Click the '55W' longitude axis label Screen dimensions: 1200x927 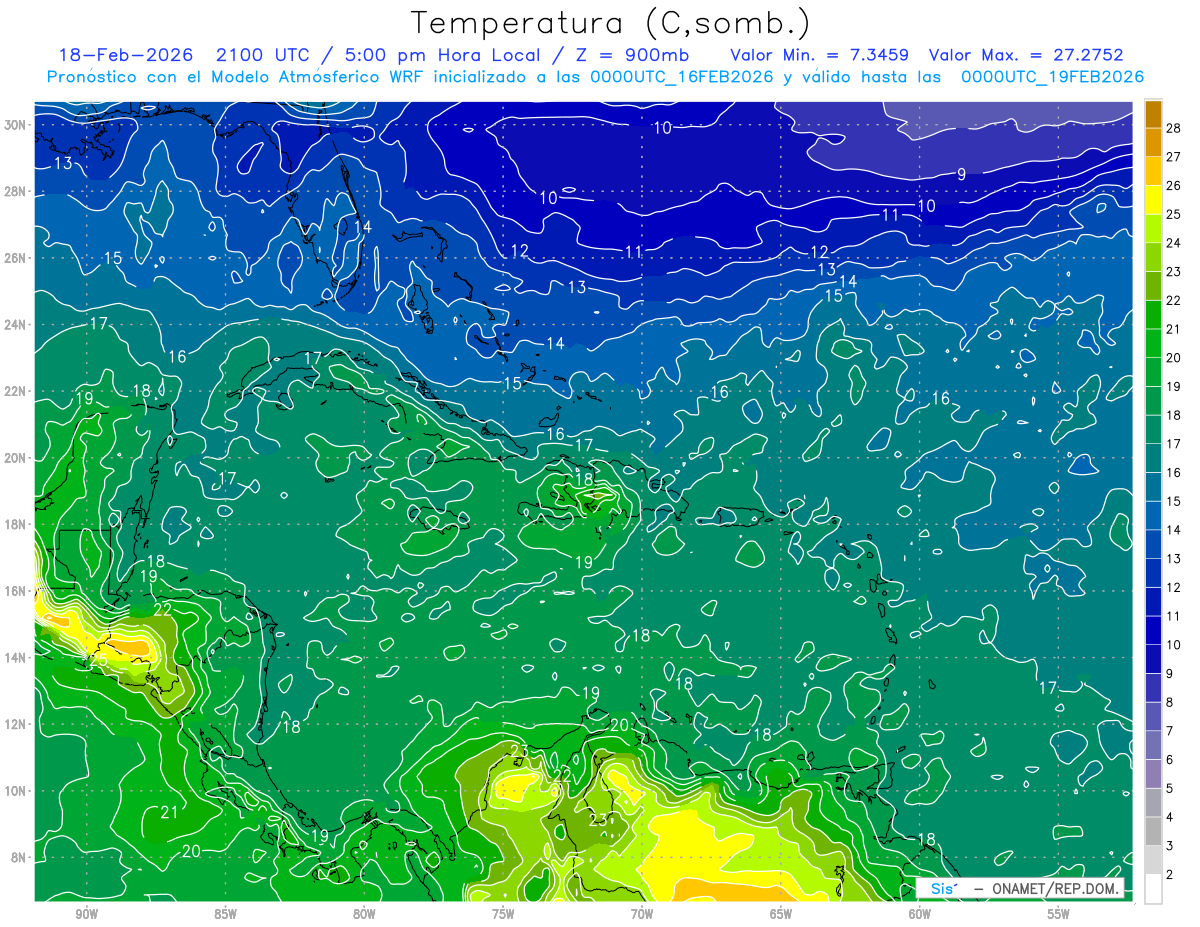(1059, 914)
